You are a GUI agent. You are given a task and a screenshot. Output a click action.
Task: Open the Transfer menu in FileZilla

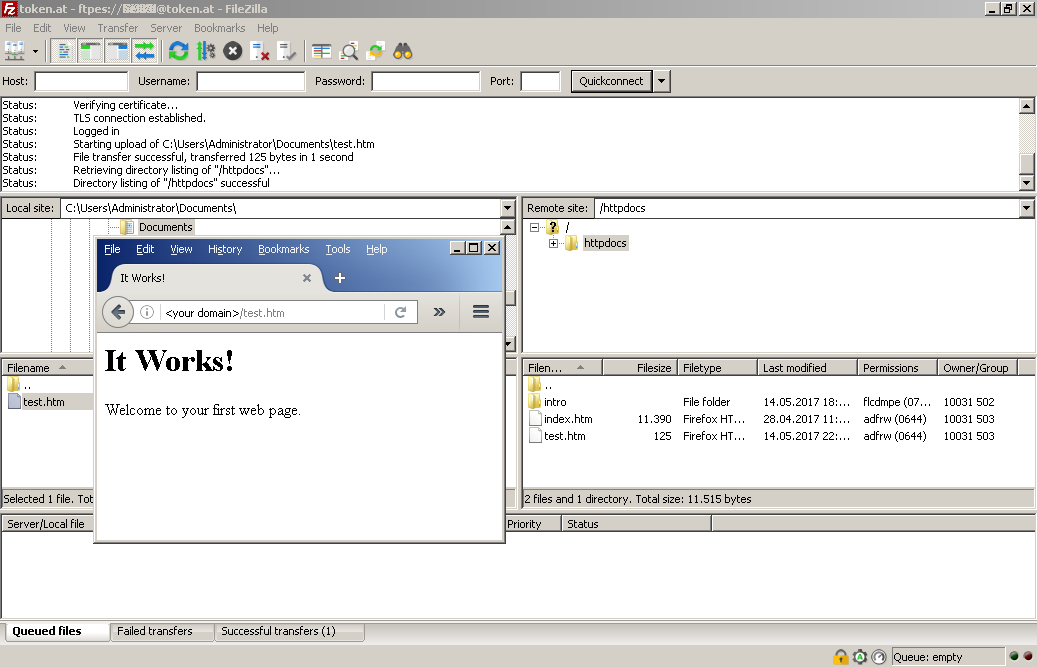(118, 28)
